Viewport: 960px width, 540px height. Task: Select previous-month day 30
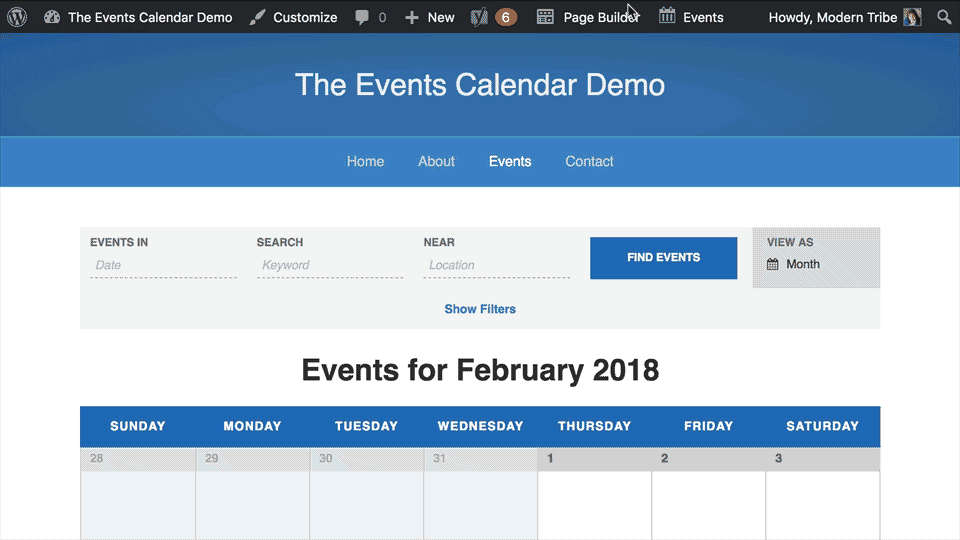point(325,459)
